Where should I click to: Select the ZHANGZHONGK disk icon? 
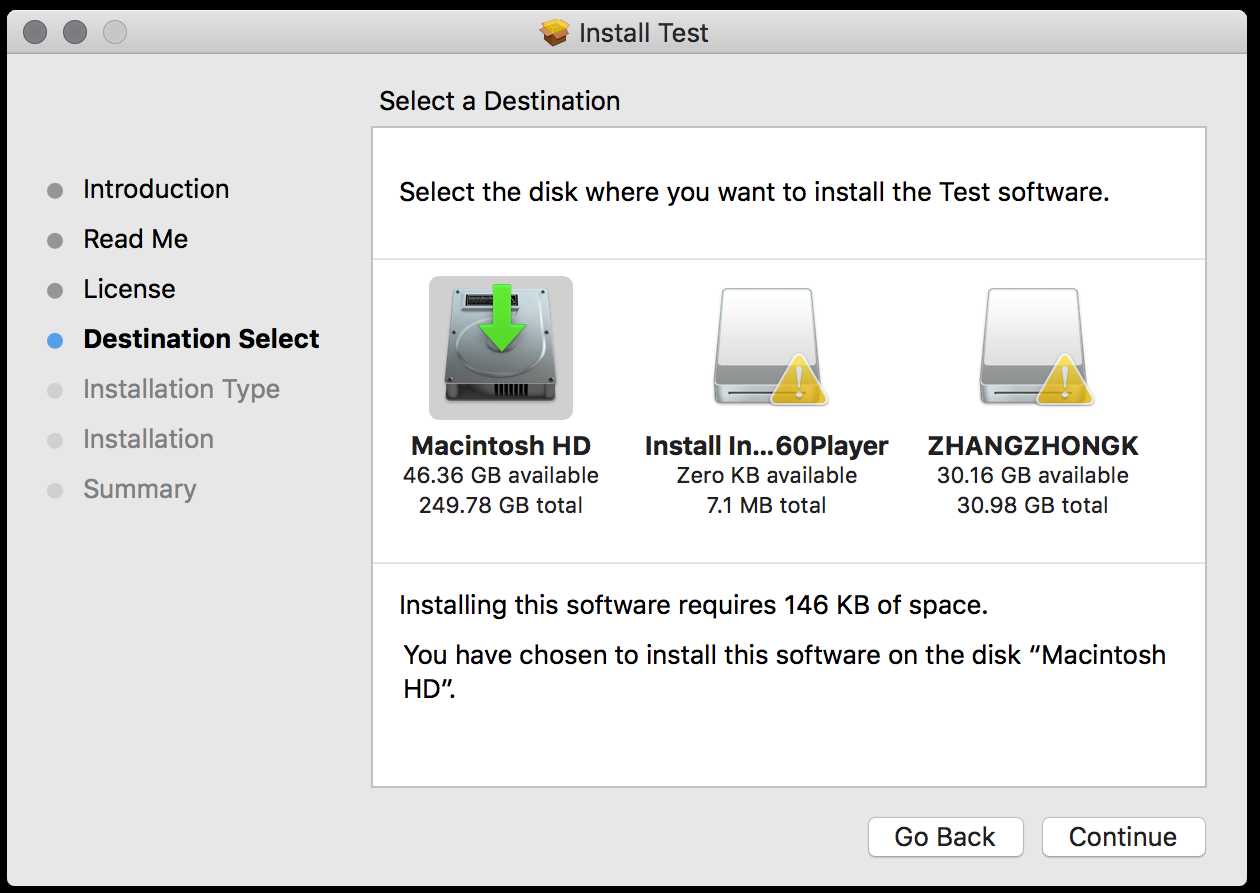click(1032, 347)
